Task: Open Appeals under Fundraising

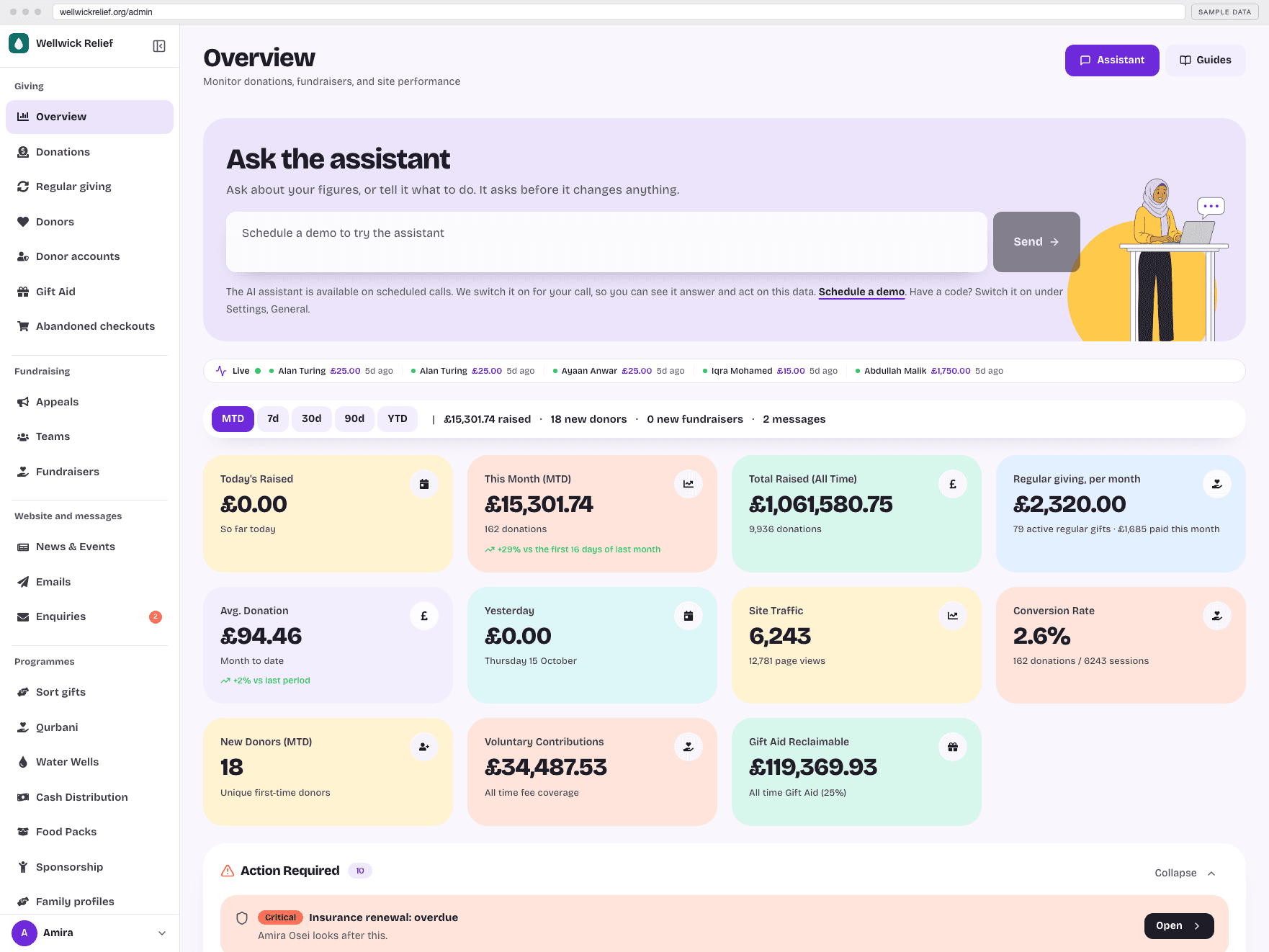Action: pos(89,402)
